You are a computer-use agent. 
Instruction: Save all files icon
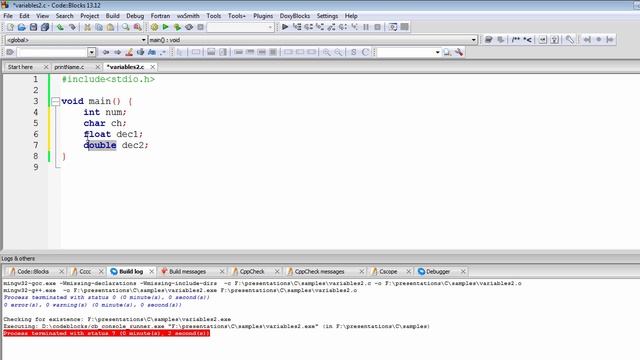click(45, 27)
